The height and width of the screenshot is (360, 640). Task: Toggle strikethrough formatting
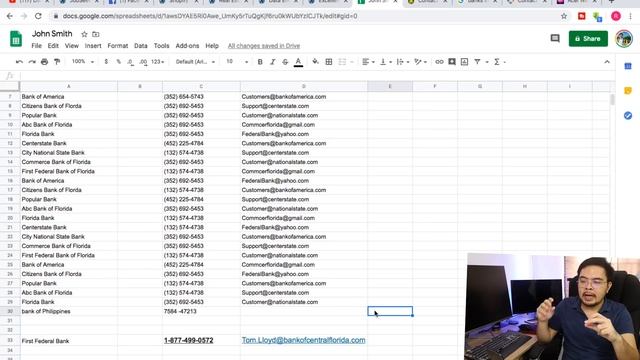[285, 62]
